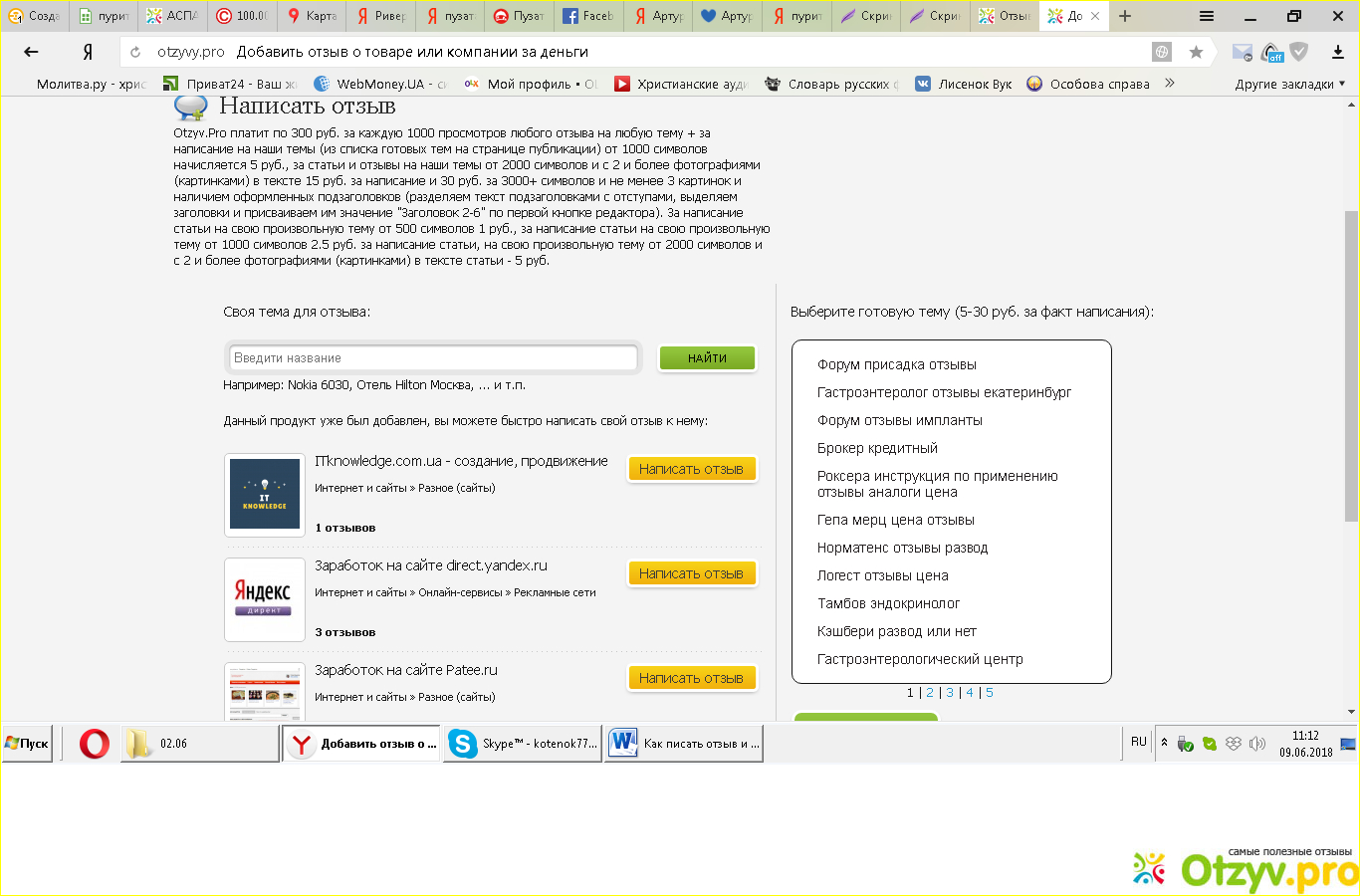Select topic Брокер кредитный from the list

coord(877,448)
